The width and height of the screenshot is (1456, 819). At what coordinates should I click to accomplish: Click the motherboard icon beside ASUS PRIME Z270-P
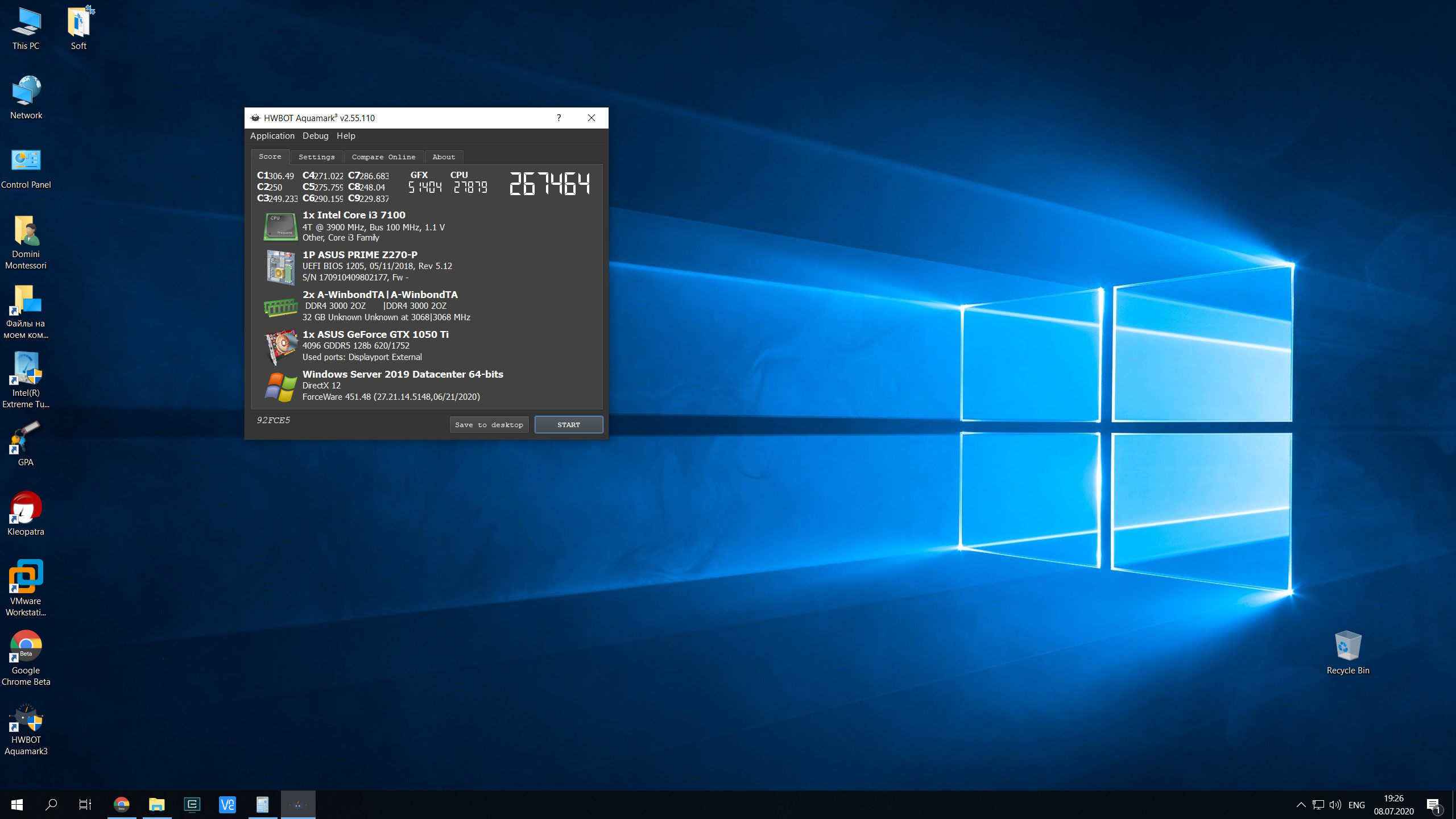(x=280, y=267)
